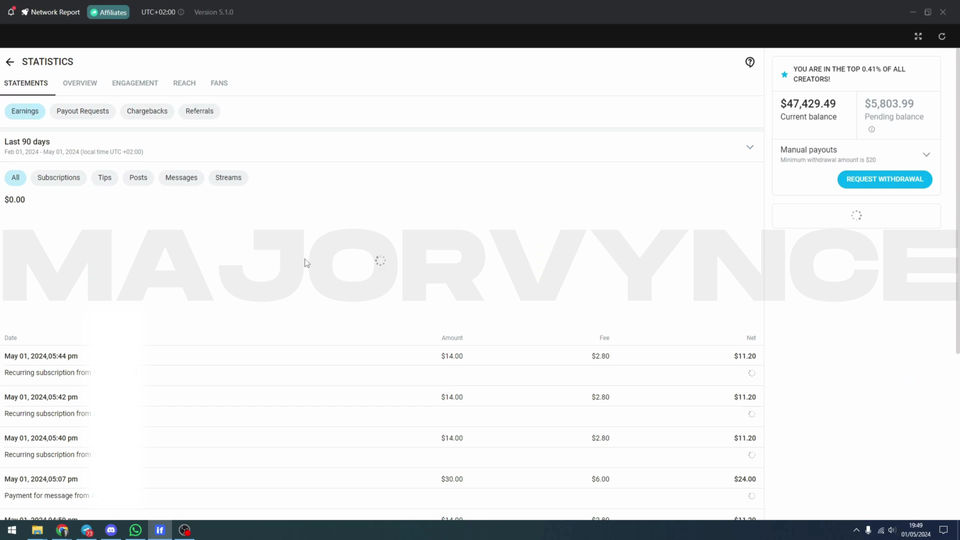Select the Referrals chip
Viewport: 960px width, 540px height.
[x=200, y=111]
